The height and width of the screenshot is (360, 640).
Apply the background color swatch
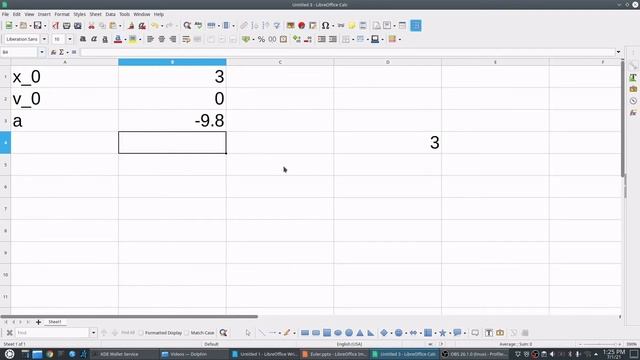pyautogui.click(x=133, y=39)
